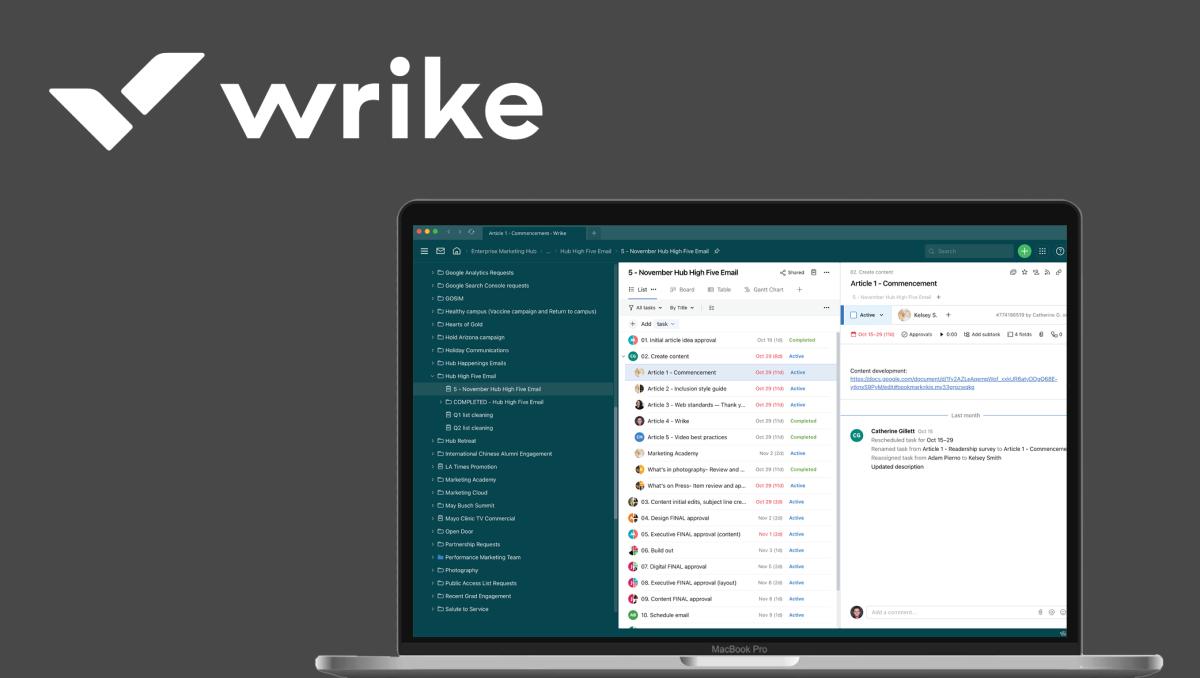Switch to the Board view tab
The width and height of the screenshot is (1200, 678).
pos(682,290)
